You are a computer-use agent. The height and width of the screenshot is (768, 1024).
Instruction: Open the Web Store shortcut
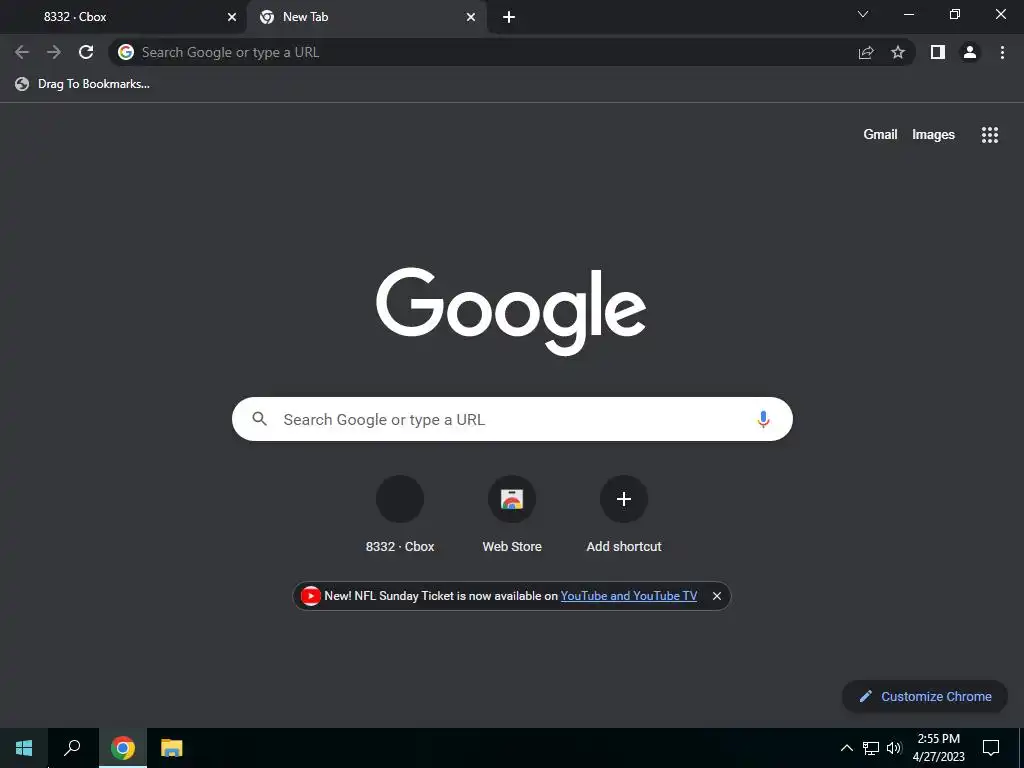512,515
